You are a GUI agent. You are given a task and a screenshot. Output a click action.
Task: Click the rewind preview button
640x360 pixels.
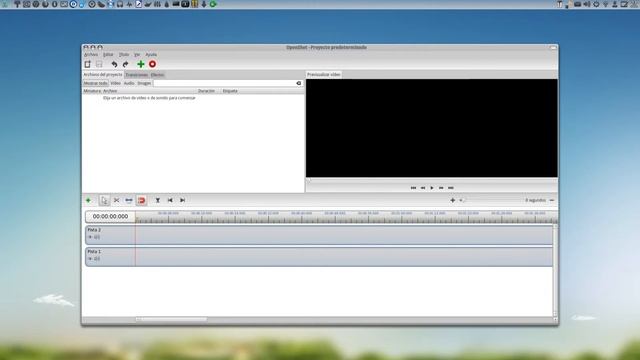pyautogui.click(x=423, y=188)
